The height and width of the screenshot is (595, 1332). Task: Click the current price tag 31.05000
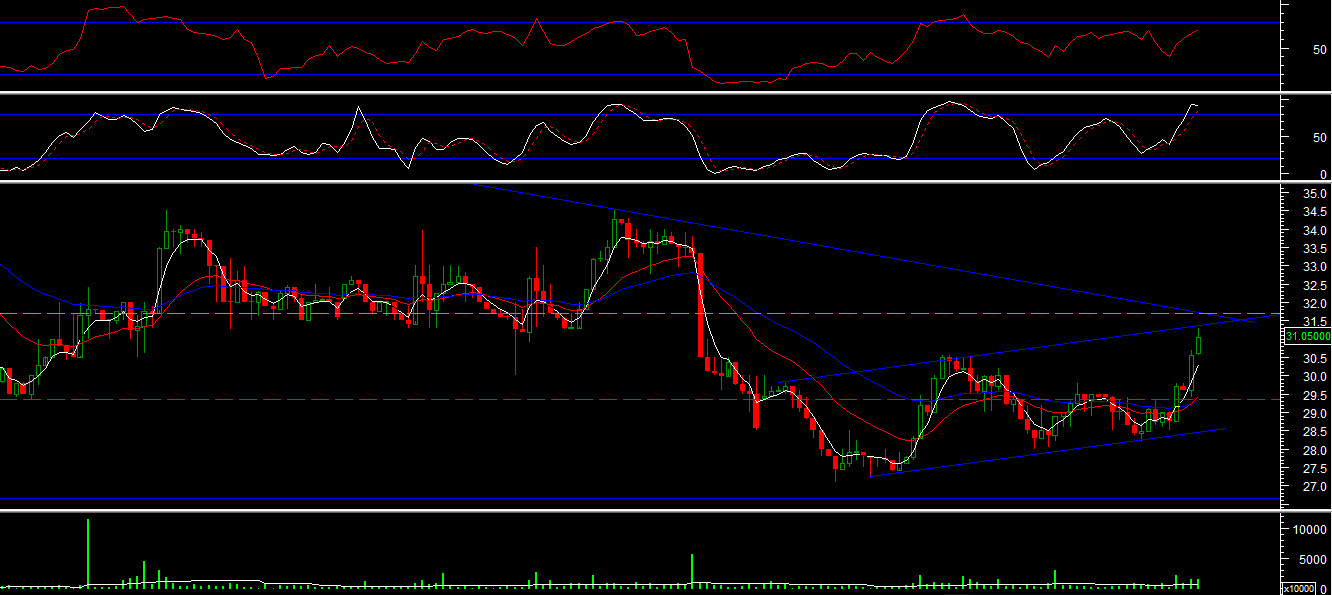click(1308, 337)
